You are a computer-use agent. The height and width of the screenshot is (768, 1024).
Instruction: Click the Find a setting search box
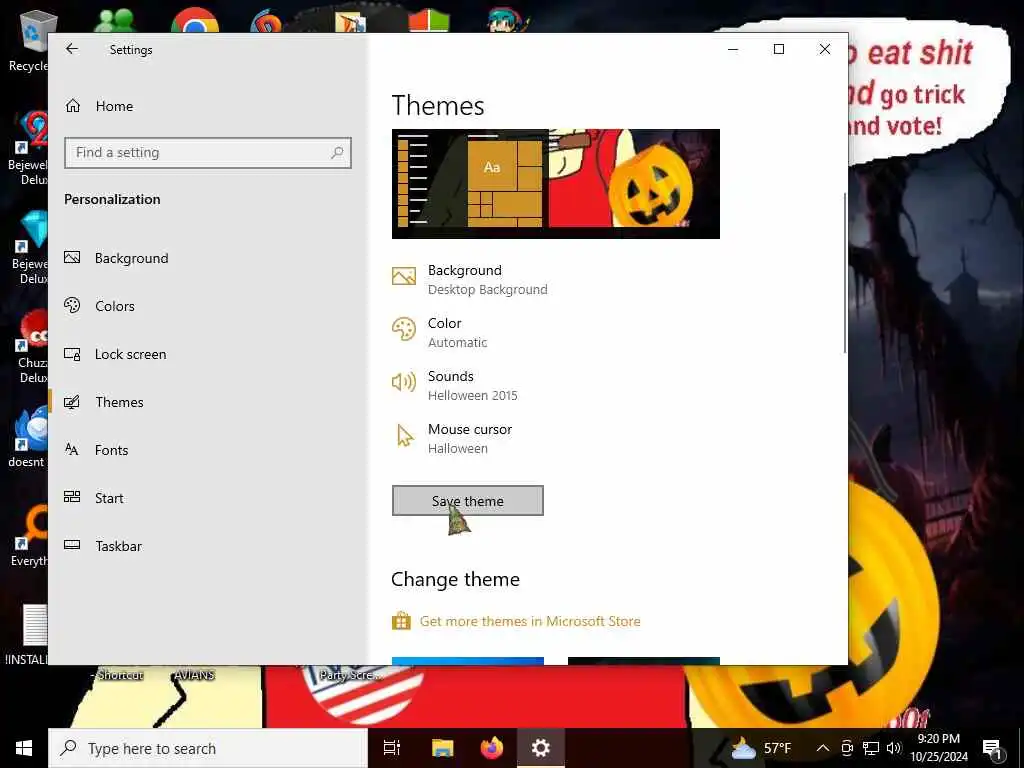click(x=208, y=153)
